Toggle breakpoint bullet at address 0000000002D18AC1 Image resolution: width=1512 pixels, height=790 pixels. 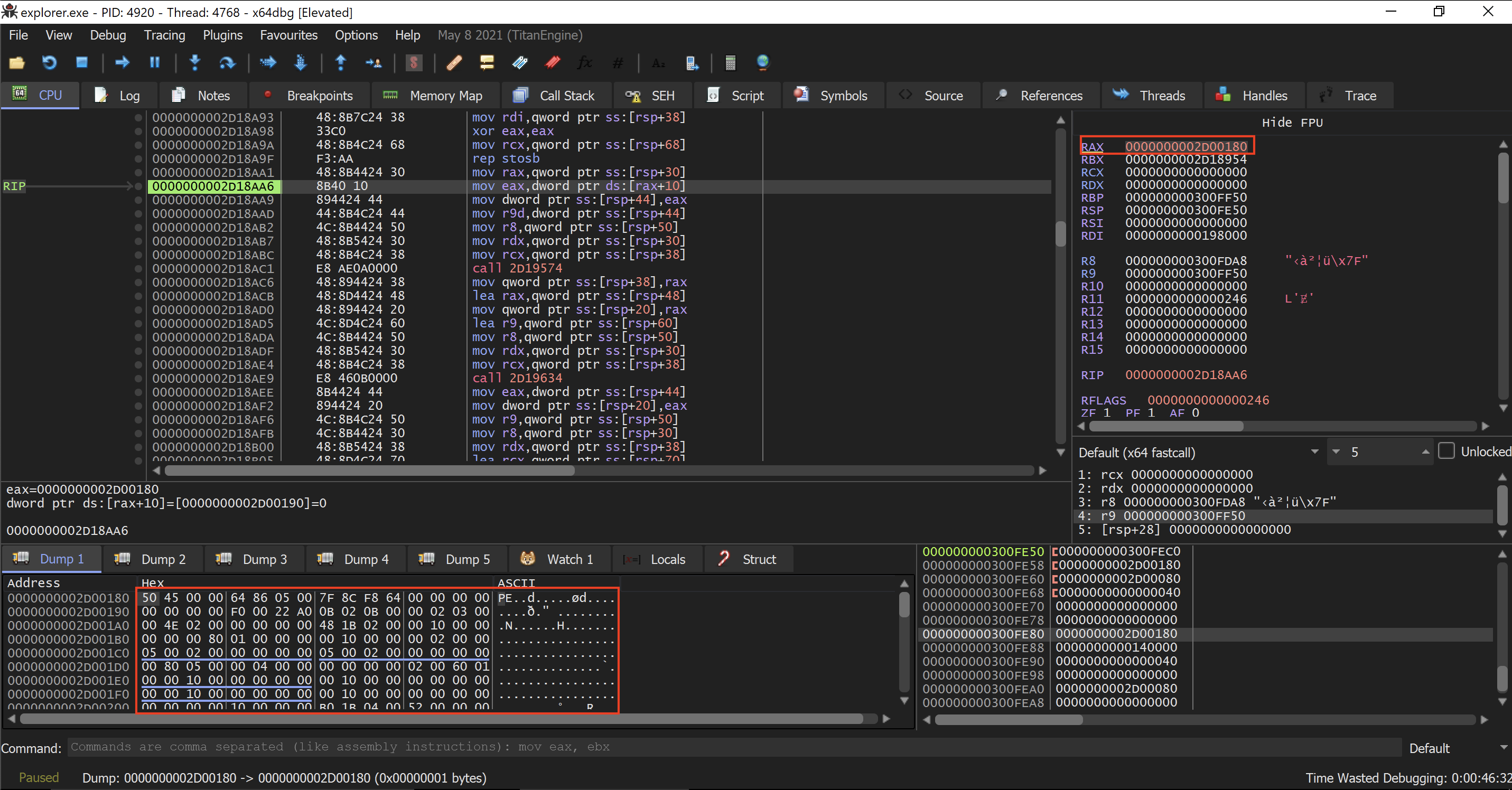(138, 269)
